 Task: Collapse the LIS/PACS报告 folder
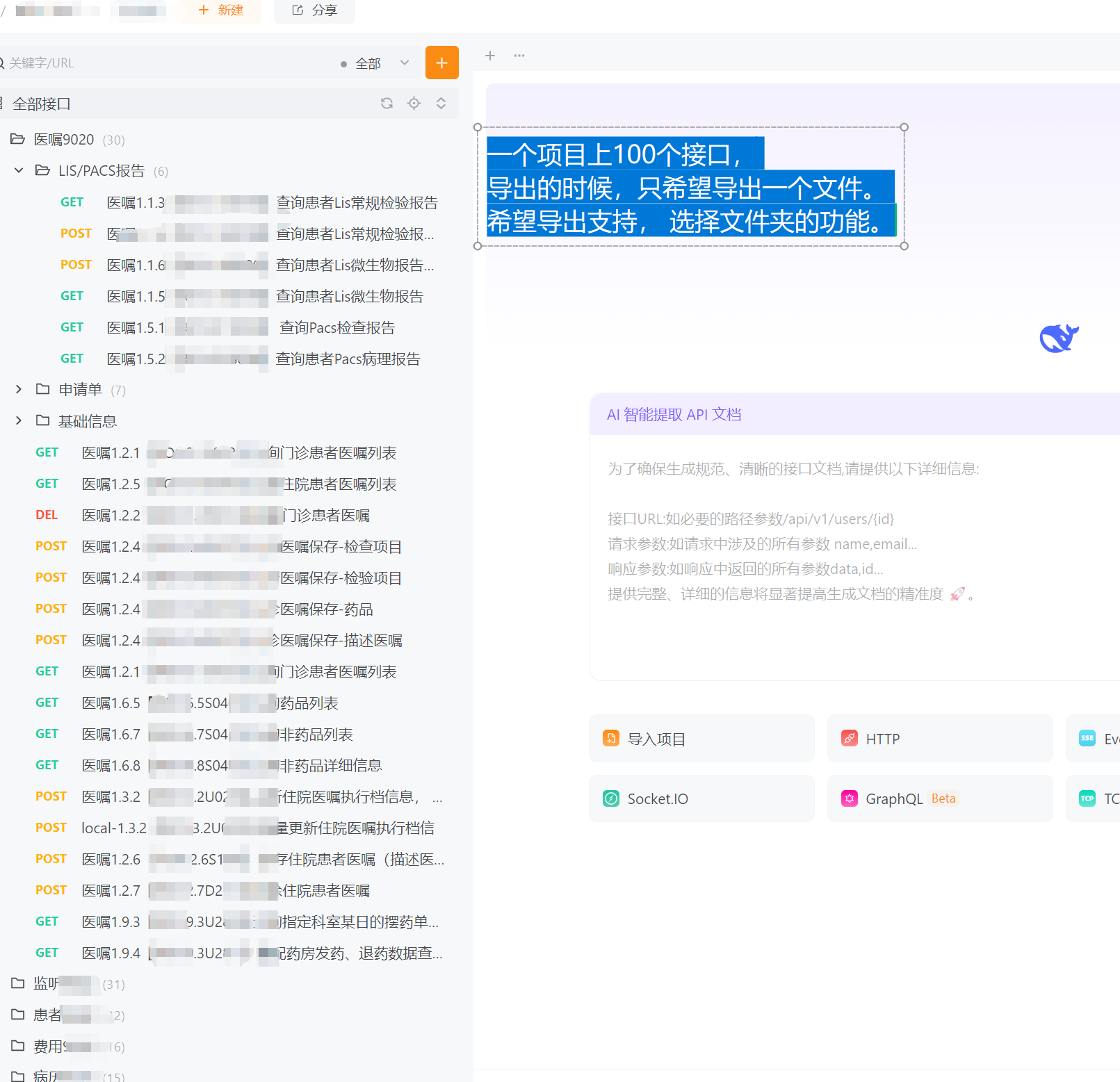point(18,170)
